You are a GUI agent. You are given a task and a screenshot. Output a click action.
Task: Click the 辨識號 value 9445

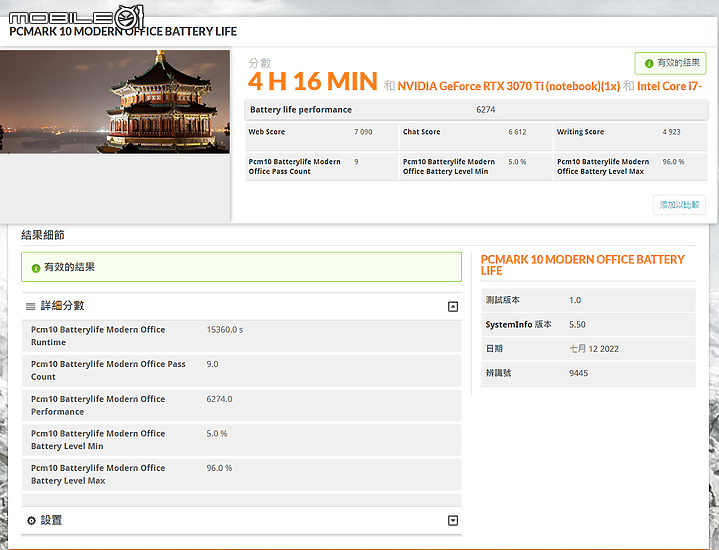tap(578, 373)
